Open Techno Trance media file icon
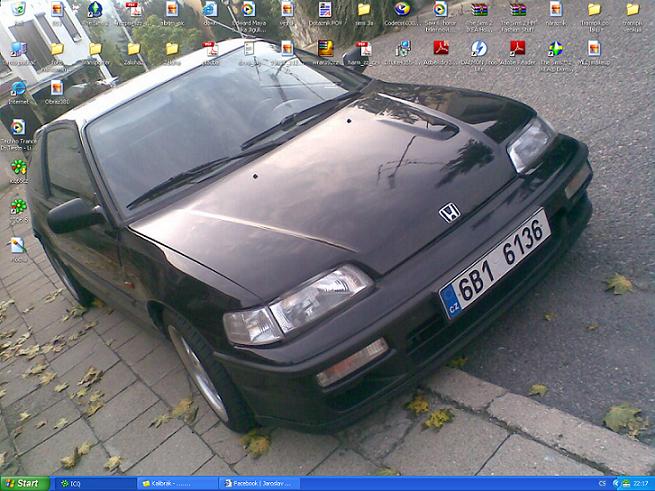Screen dimensions: 655x491 tap(18, 128)
